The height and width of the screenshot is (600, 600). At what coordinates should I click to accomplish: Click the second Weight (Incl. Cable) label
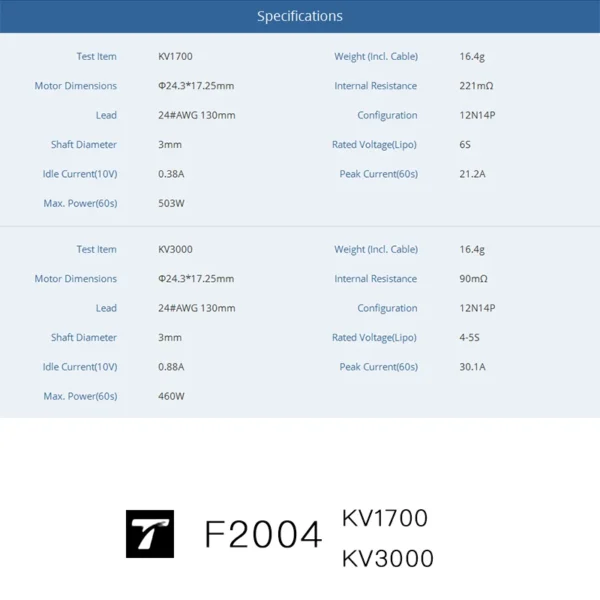tap(376, 249)
